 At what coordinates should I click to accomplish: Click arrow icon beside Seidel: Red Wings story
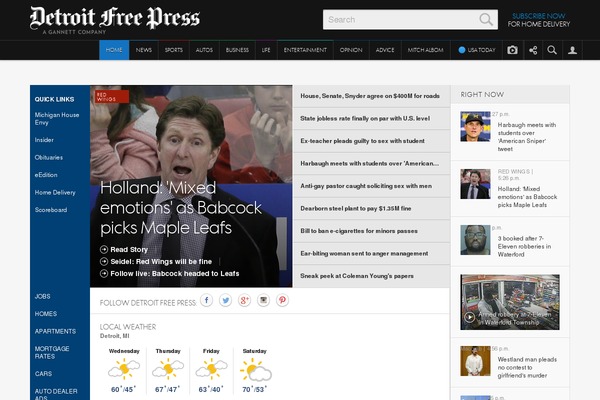click(104, 261)
